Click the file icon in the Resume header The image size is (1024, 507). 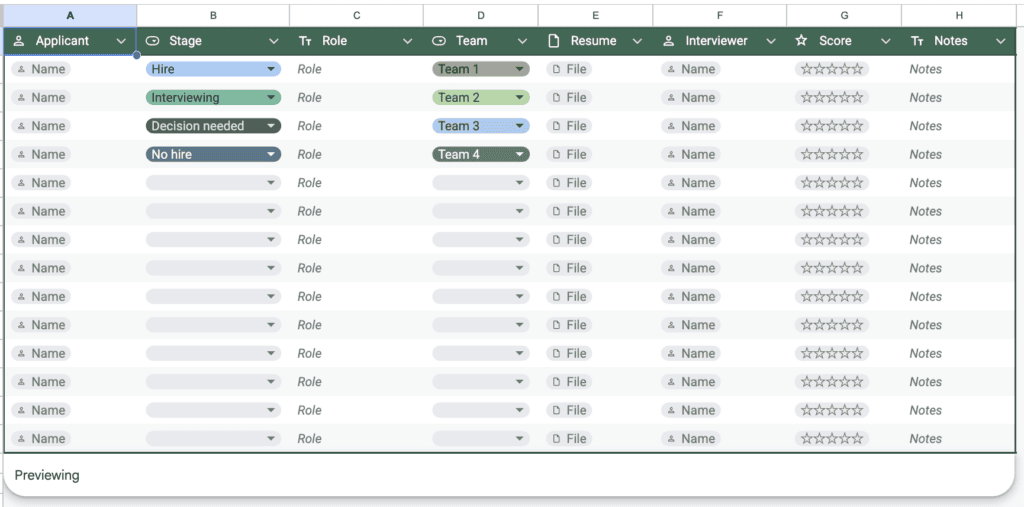(x=554, y=41)
